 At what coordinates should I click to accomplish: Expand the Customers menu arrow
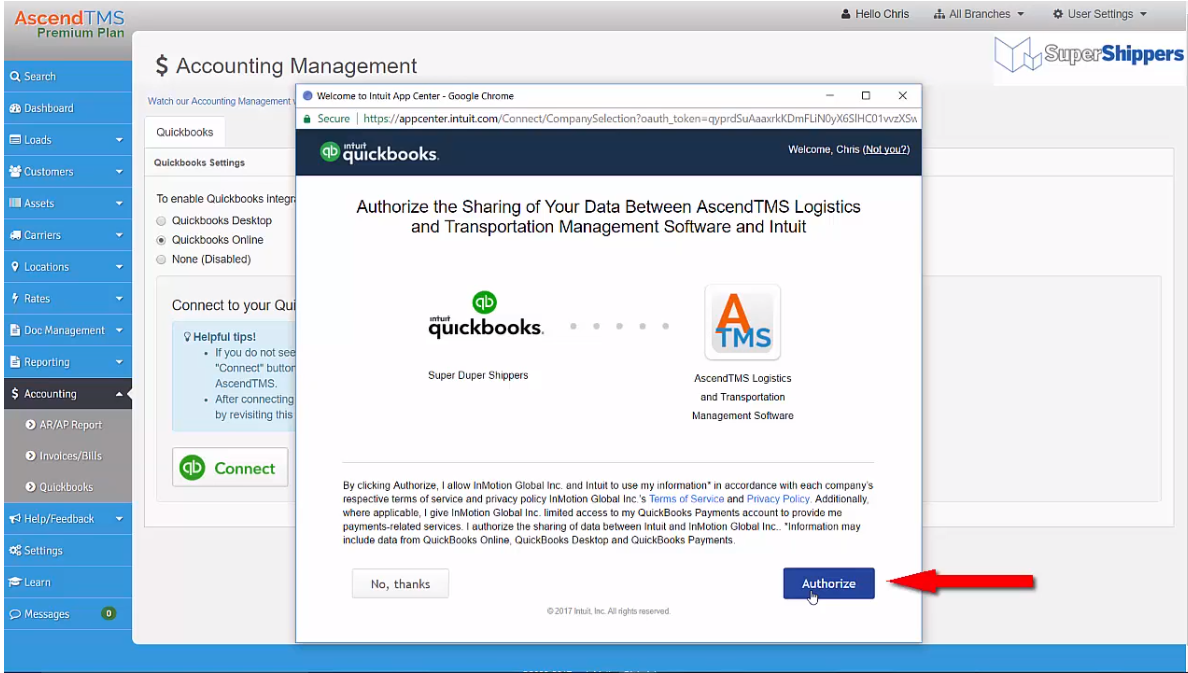(x=119, y=172)
